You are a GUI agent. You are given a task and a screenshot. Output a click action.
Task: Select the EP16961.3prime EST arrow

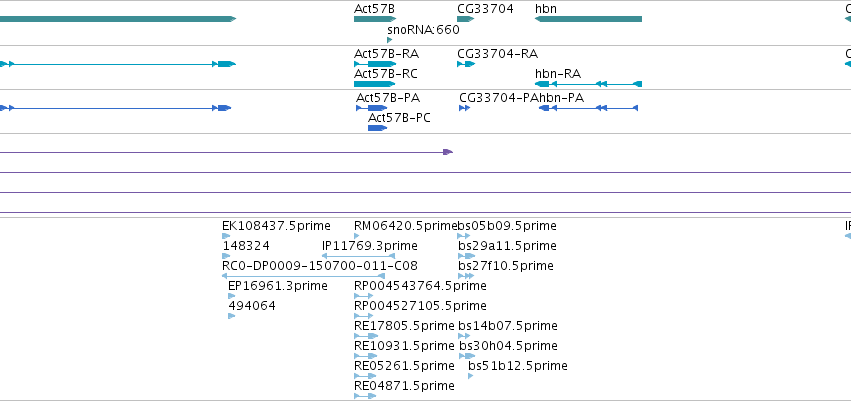[232, 296]
